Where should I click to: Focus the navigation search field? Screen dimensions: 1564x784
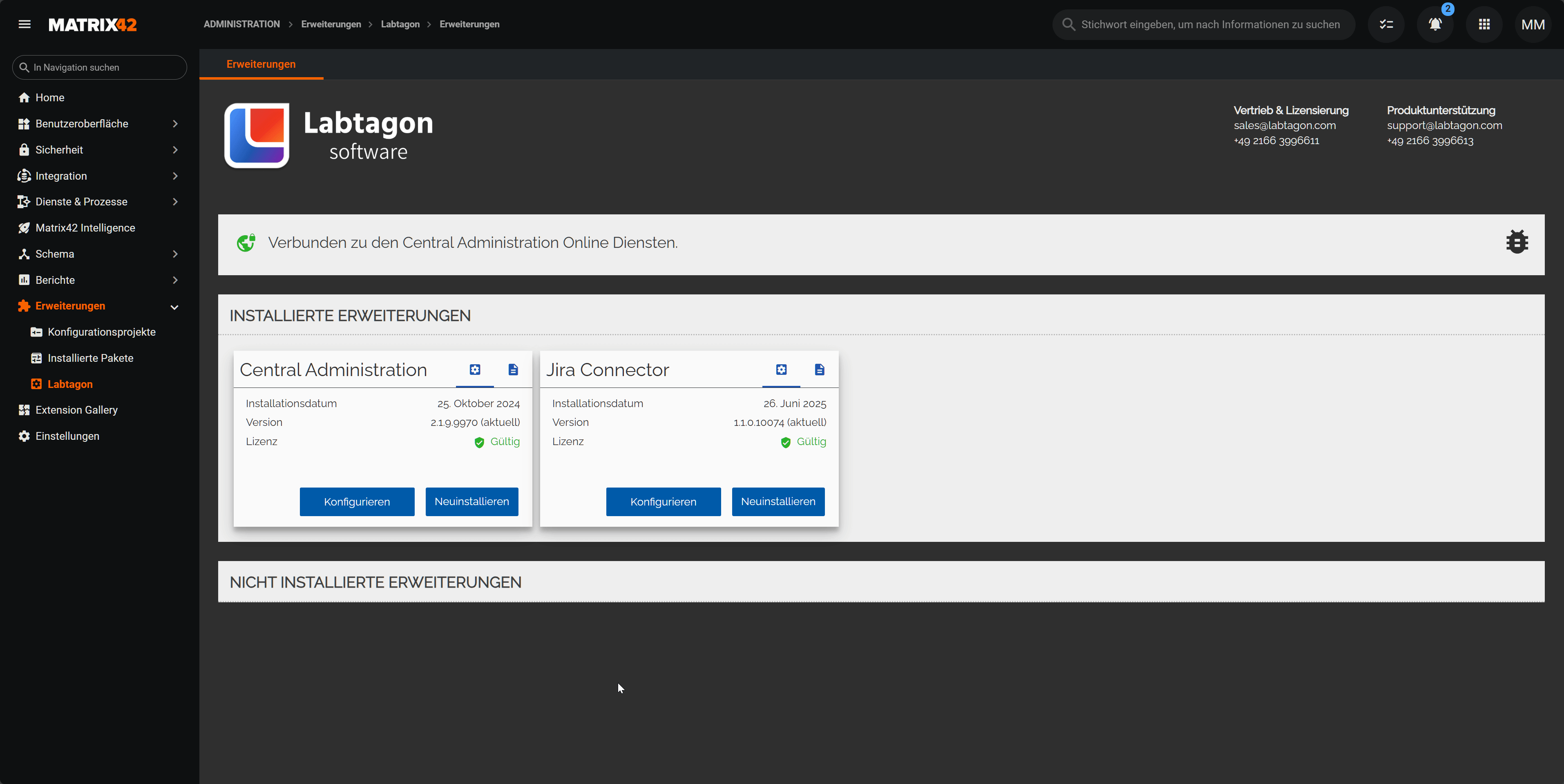click(x=100, y=67)
